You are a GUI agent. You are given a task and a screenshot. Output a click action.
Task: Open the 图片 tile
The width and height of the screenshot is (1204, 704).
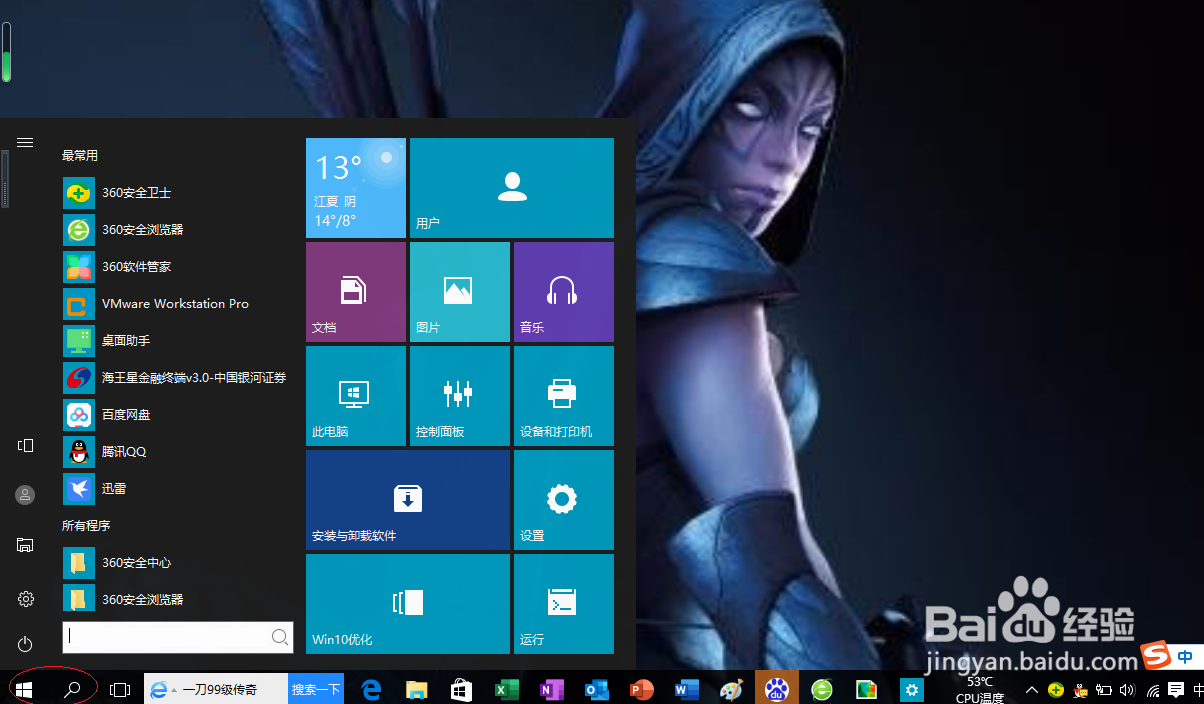[x=460, y=292]
